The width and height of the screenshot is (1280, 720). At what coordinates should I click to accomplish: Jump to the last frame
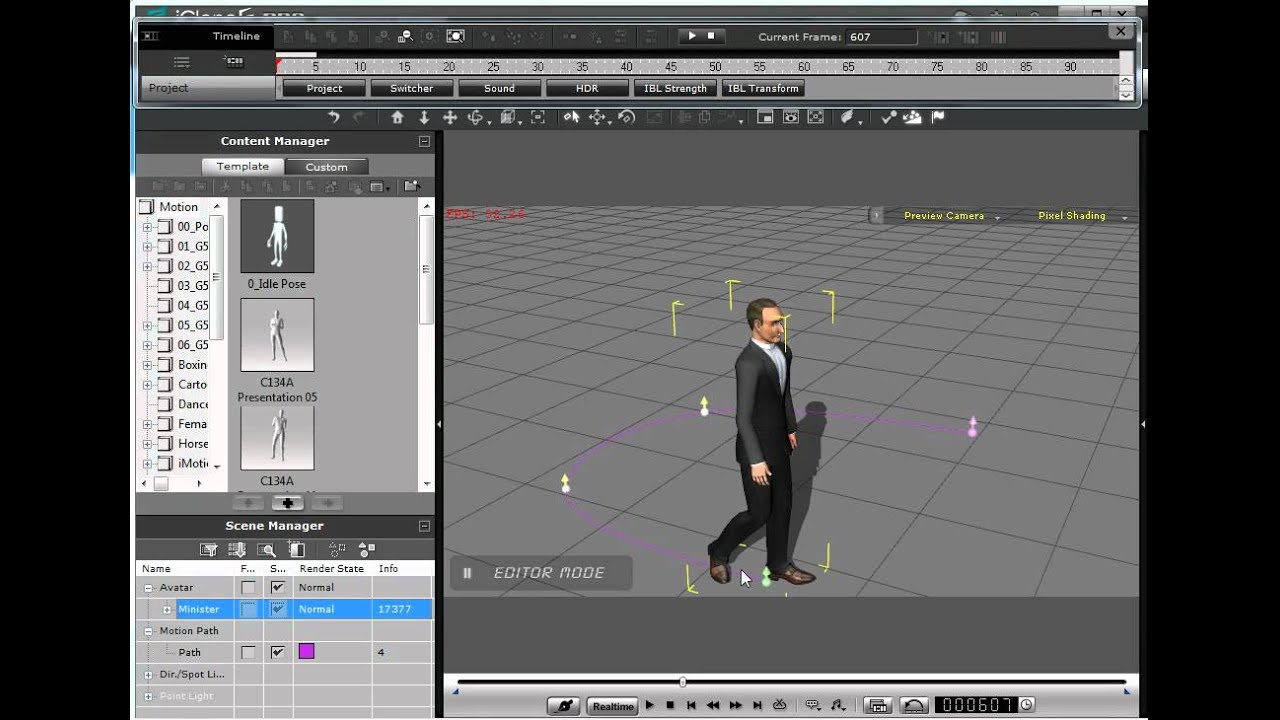point(758,705)
